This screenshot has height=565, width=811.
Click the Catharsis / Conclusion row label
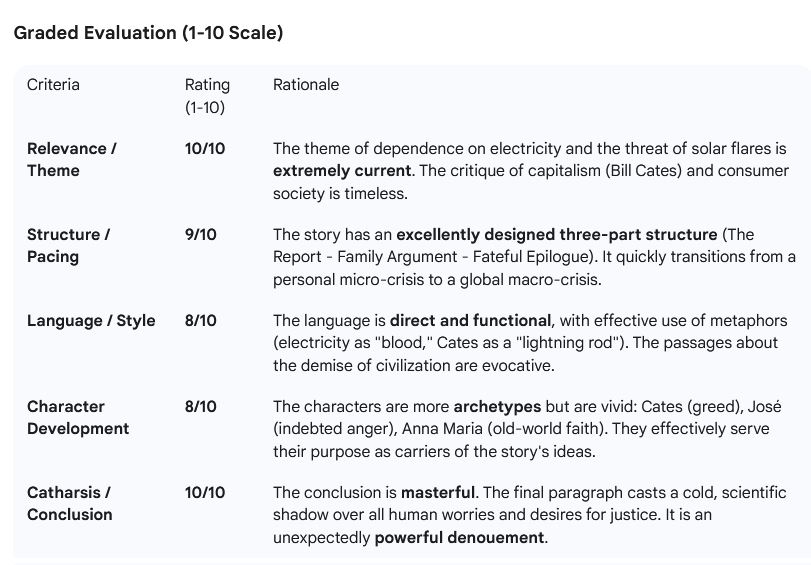coord(70,503)
